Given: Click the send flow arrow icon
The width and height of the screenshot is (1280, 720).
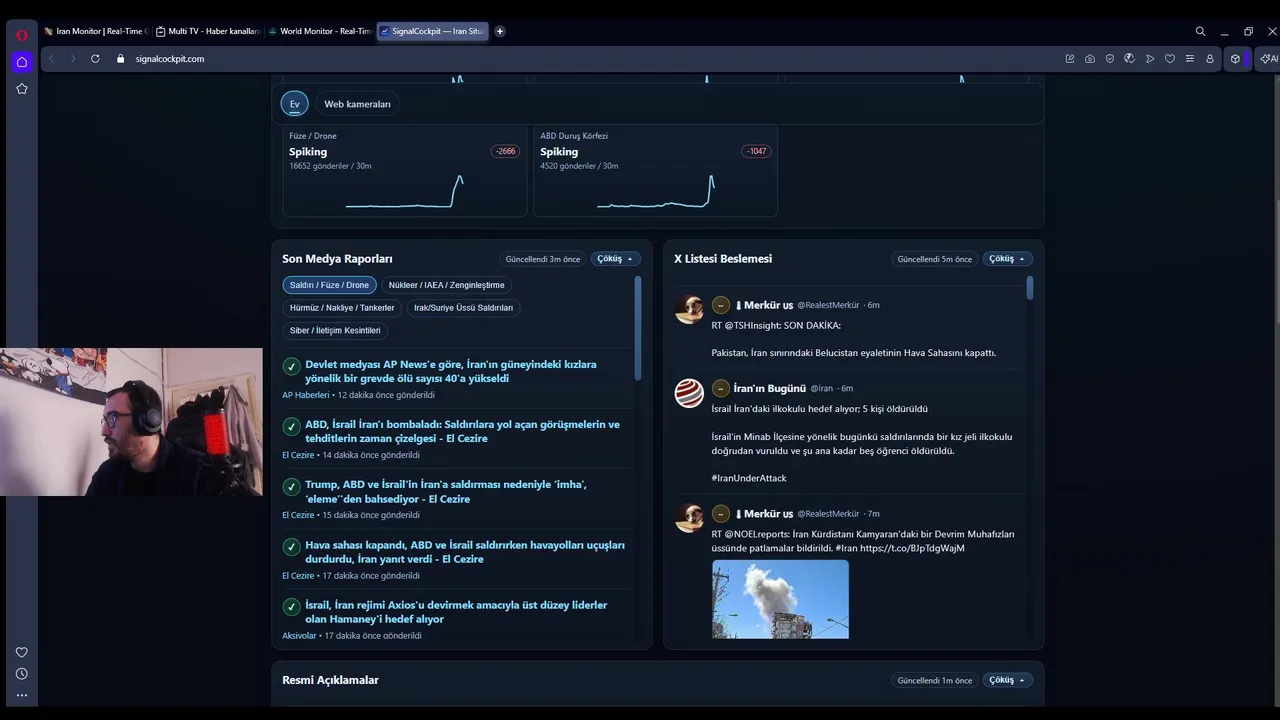Looking at the screenshot, I should coord(1150,59).
